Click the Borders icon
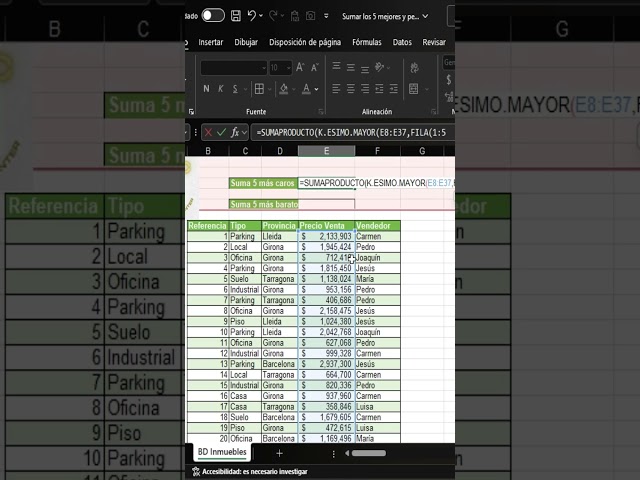Viewport: 640px width, 480px height. coord(259,89)
